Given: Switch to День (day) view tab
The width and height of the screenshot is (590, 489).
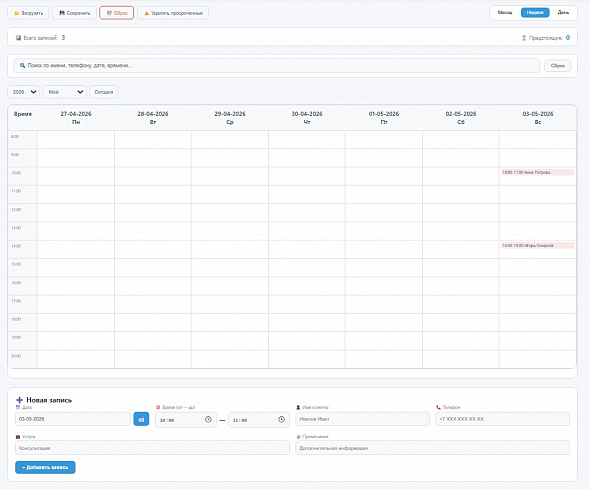Looking at the screenshot, I should pyautogui.click(x=563, y=12).
